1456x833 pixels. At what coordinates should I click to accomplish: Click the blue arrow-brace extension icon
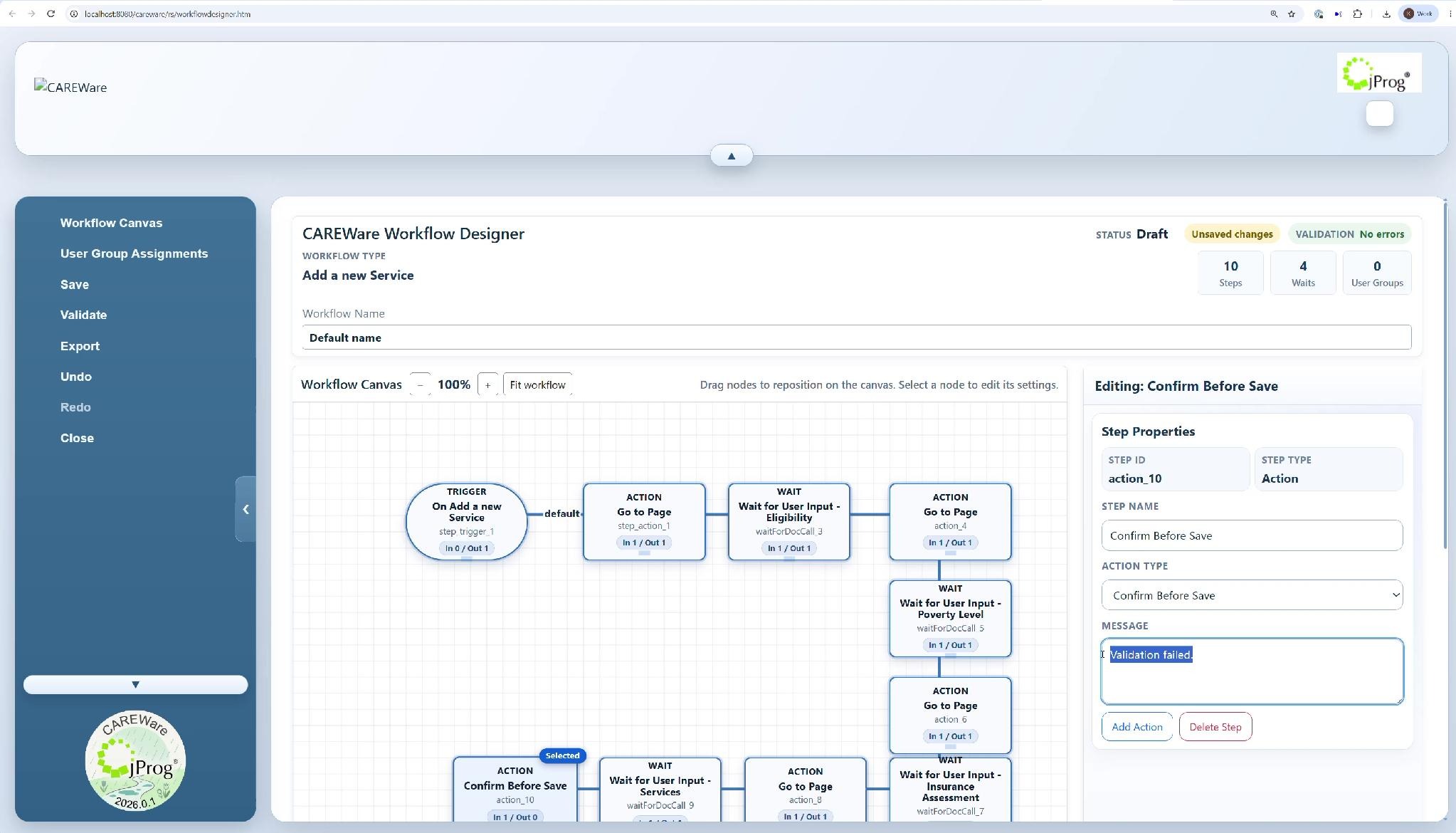[1338, 14]
